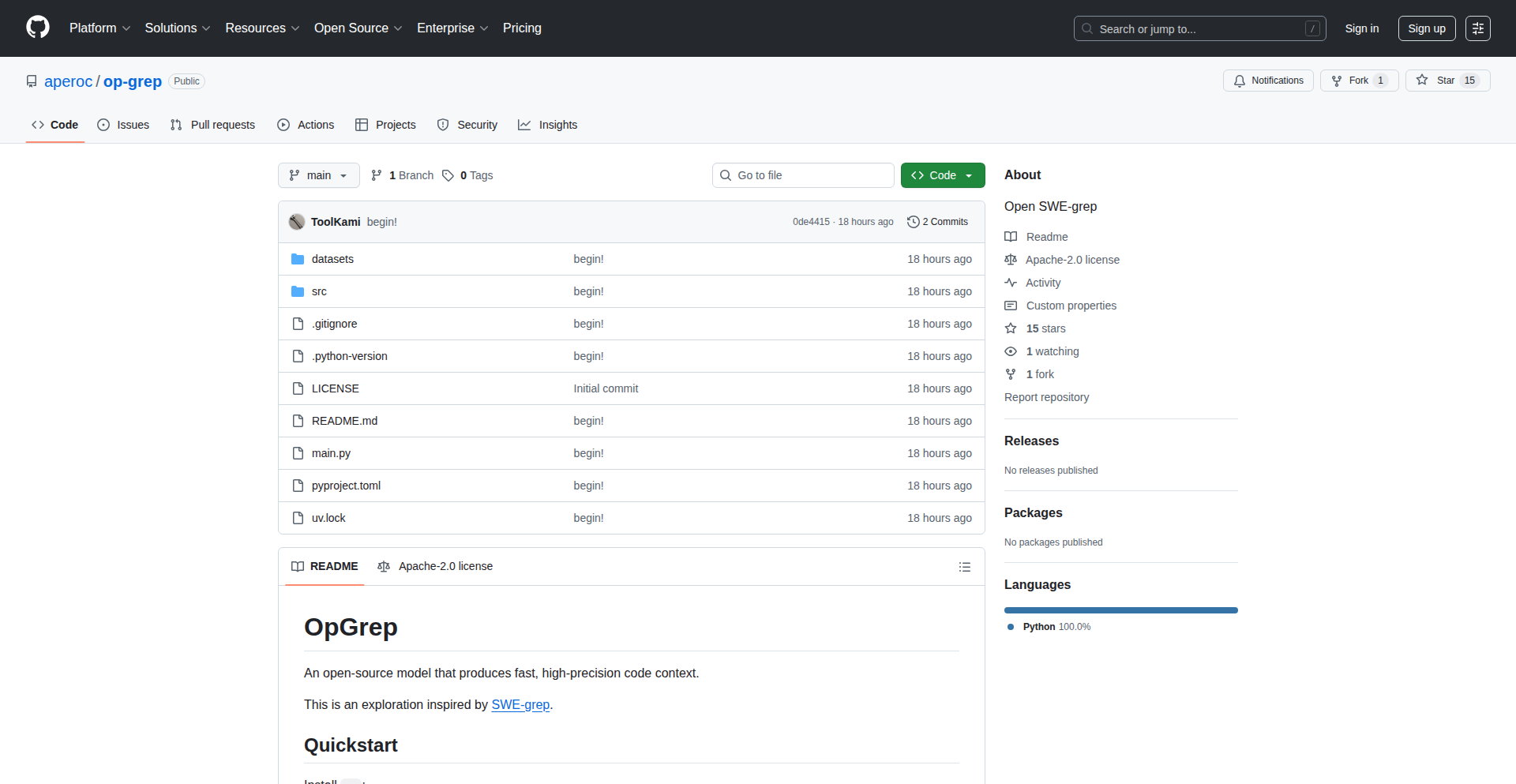
Task: Expand the green Code dropdown
Action: tap(942, 175)
